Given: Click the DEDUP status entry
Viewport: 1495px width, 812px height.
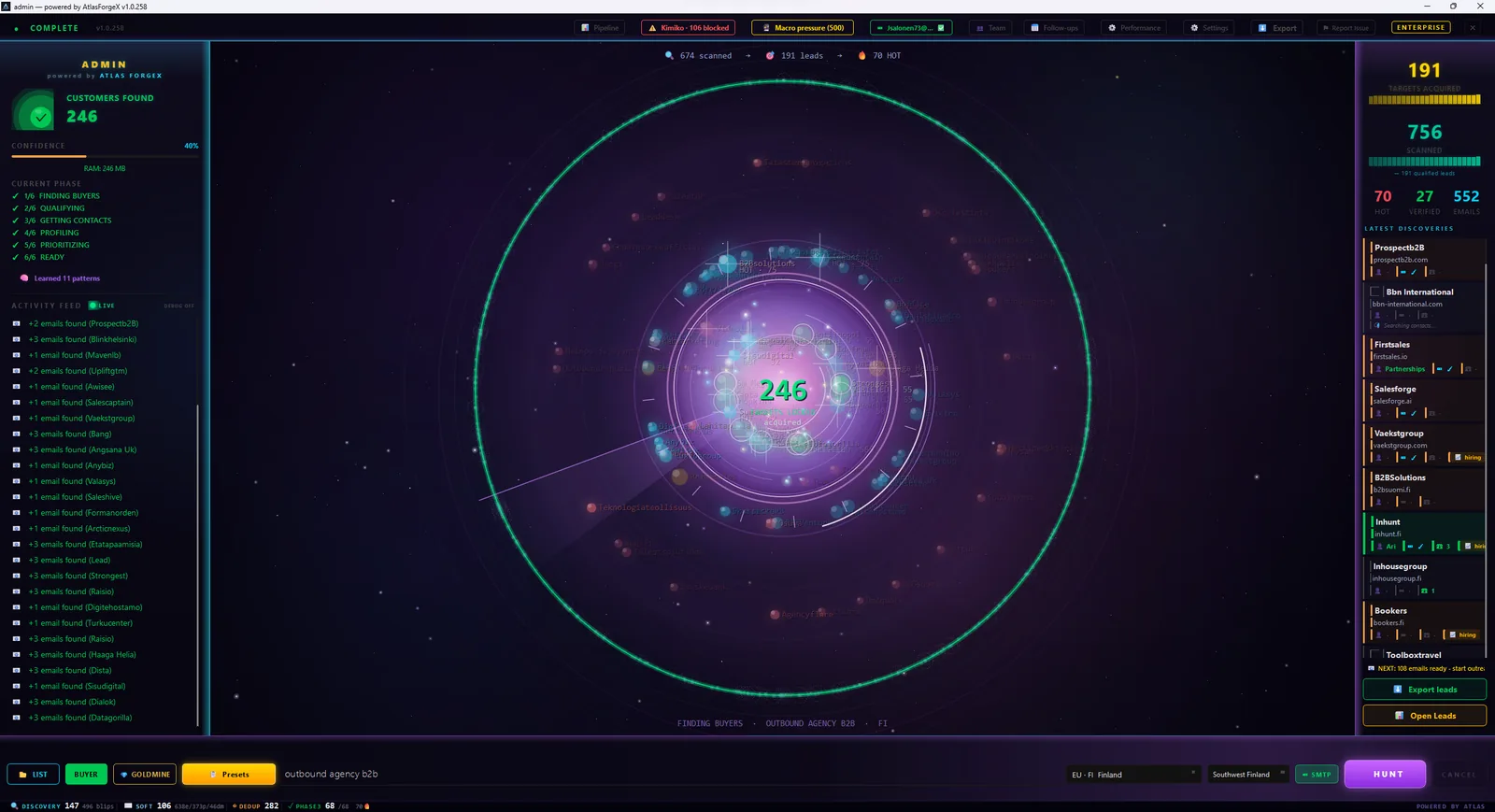Looking at the screenshot, I should click(x=256, y=805).
